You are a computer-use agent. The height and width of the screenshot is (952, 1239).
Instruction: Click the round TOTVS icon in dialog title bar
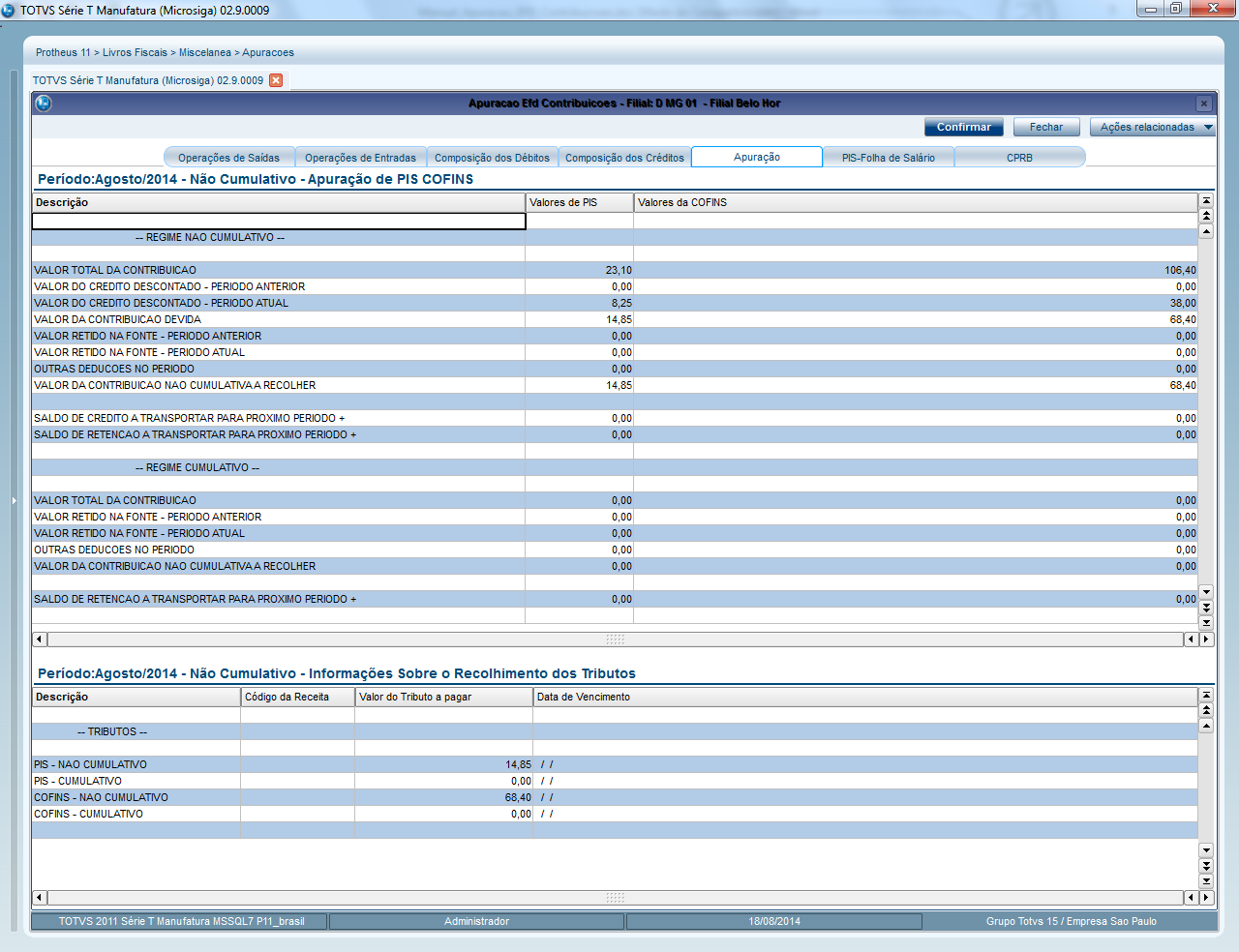tap(44, 104)
